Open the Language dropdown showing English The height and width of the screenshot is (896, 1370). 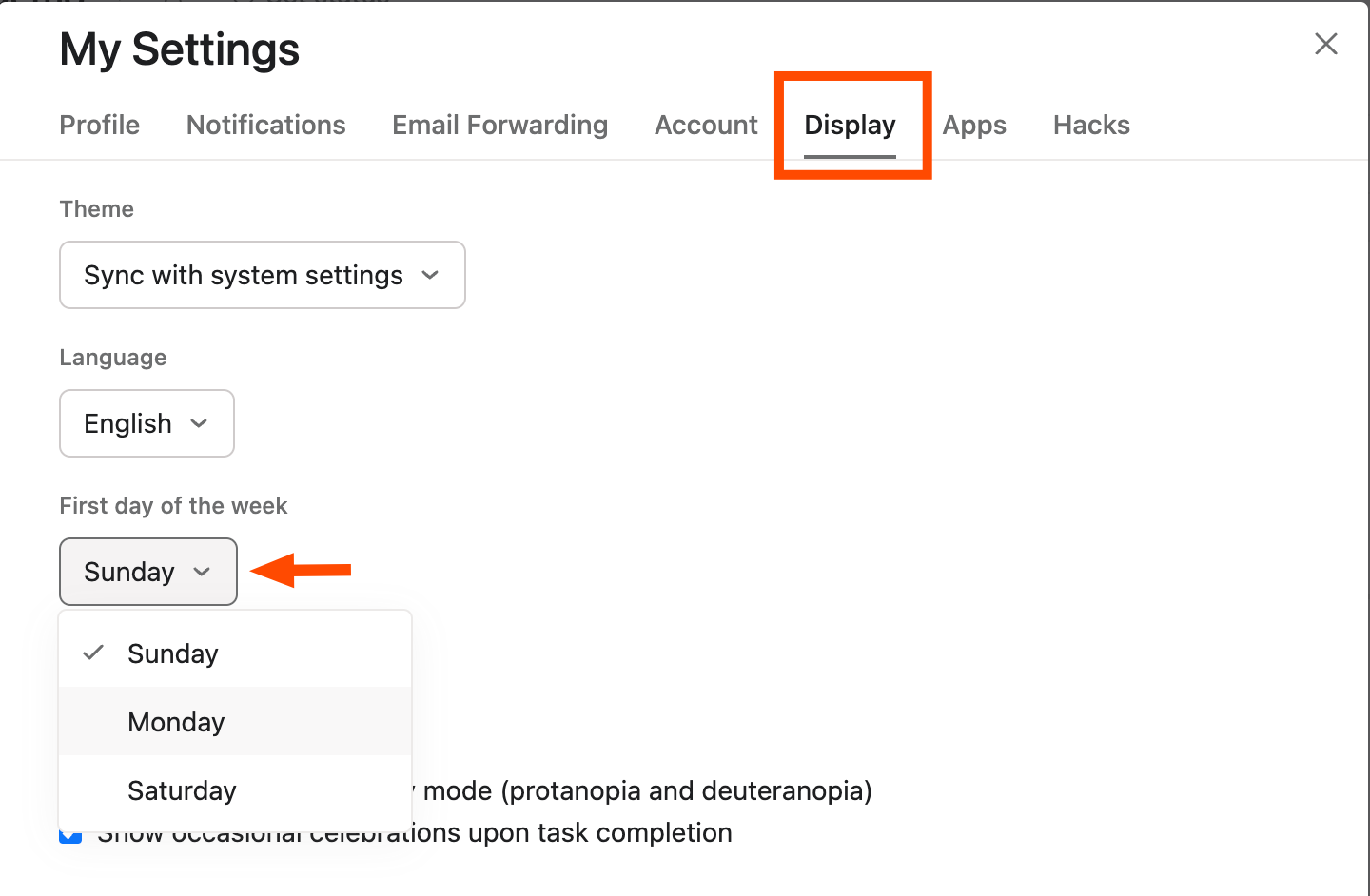point(147,423)
